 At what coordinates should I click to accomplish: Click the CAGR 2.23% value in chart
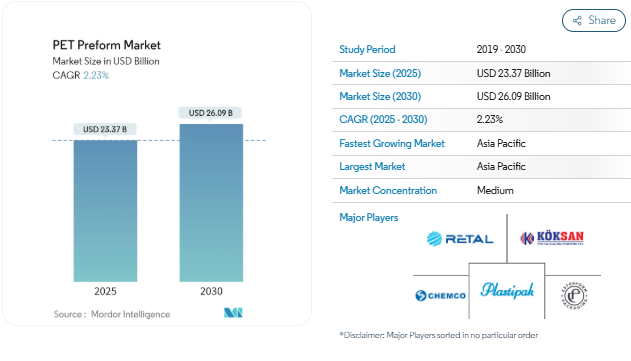click(x=96, y=75)
